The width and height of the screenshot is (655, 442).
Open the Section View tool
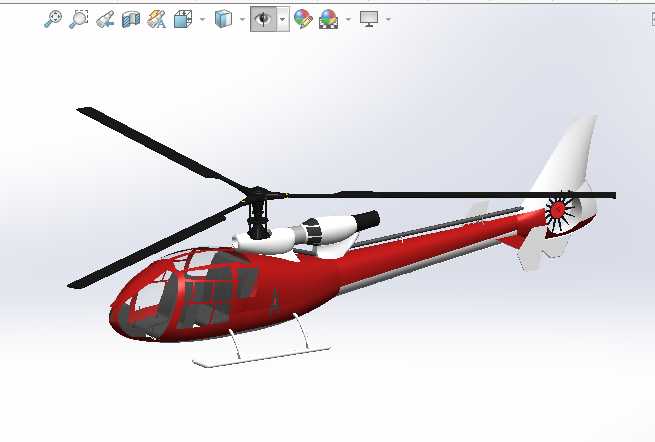(x=131, y=19)
